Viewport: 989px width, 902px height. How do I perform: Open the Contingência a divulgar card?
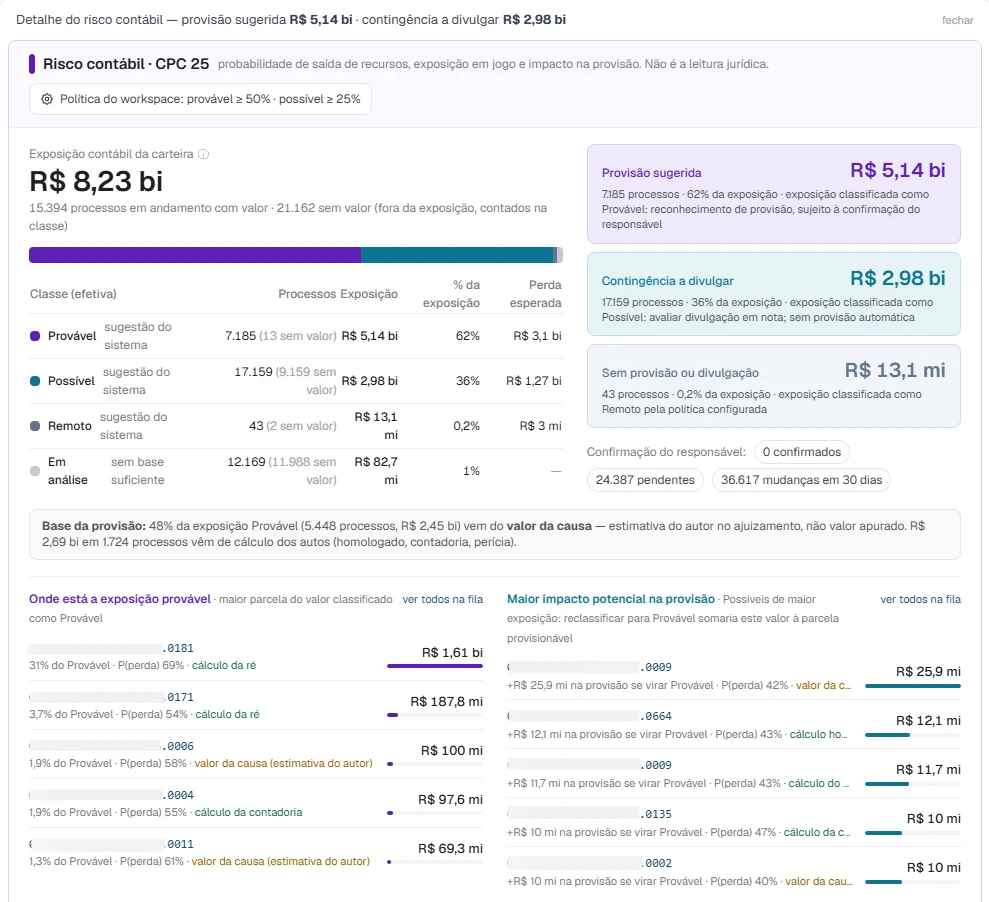tap(774, 294)
